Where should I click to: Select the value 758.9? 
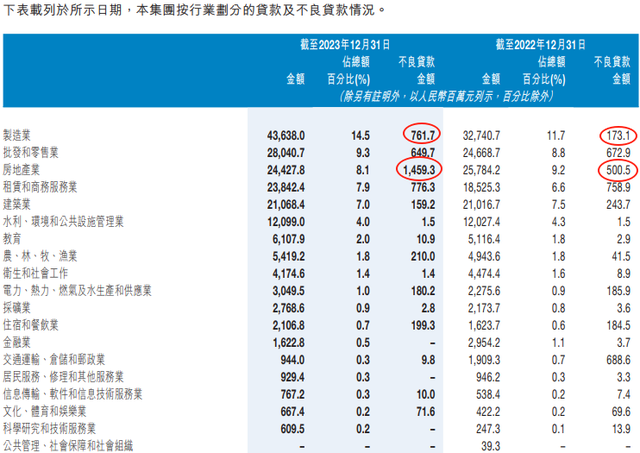618,187
